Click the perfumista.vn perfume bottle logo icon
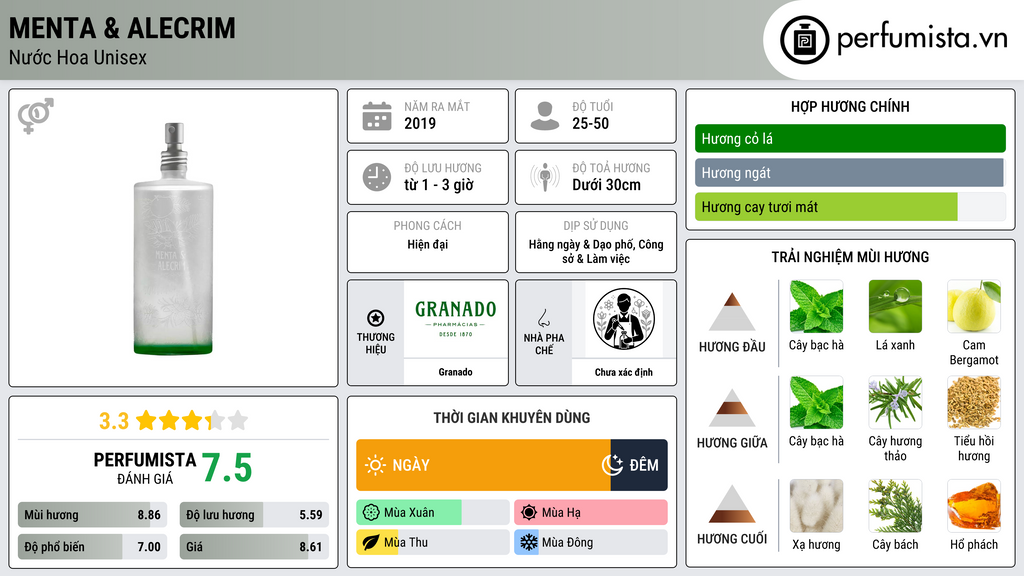 click(x=804, y=40)
